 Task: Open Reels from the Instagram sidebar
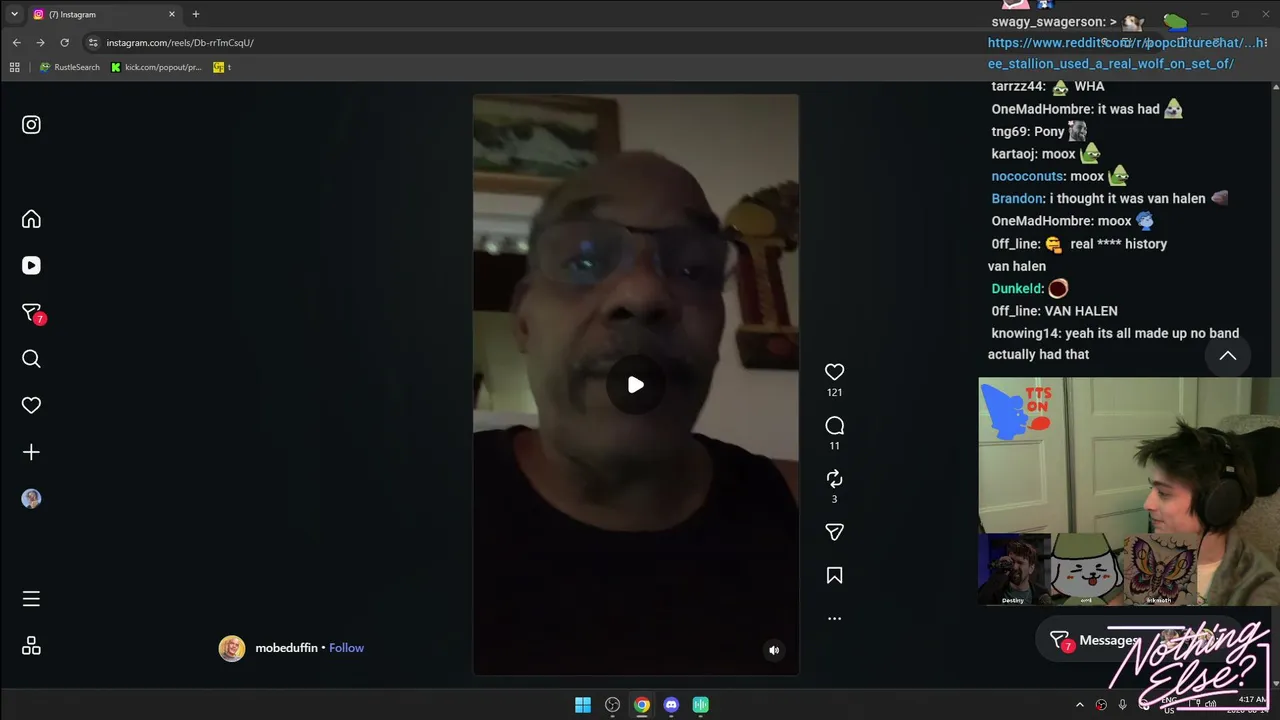point(31,265)
